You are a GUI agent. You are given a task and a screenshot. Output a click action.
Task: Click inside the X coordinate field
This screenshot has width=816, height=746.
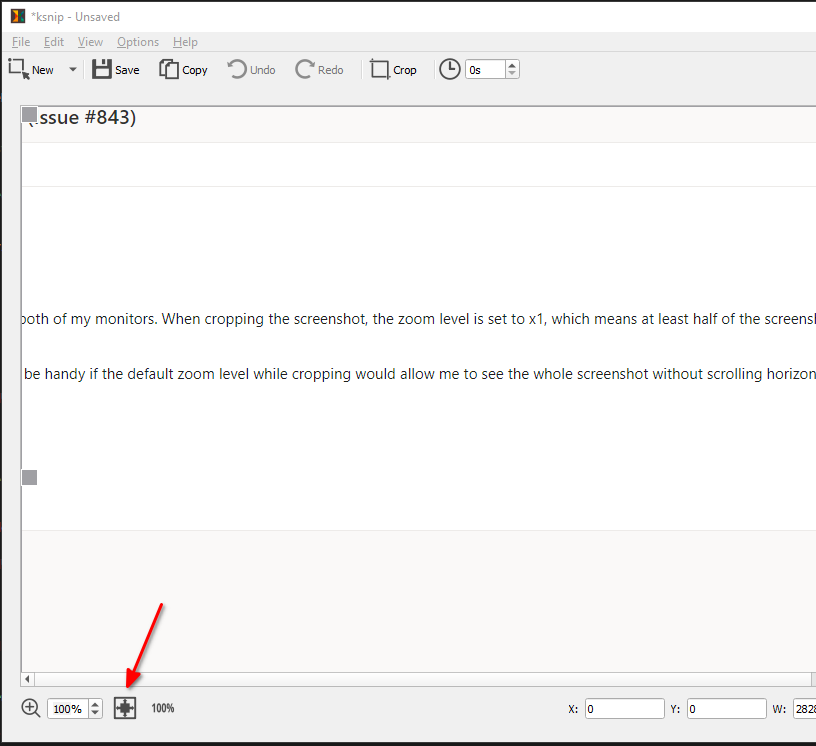pos(624,708)
